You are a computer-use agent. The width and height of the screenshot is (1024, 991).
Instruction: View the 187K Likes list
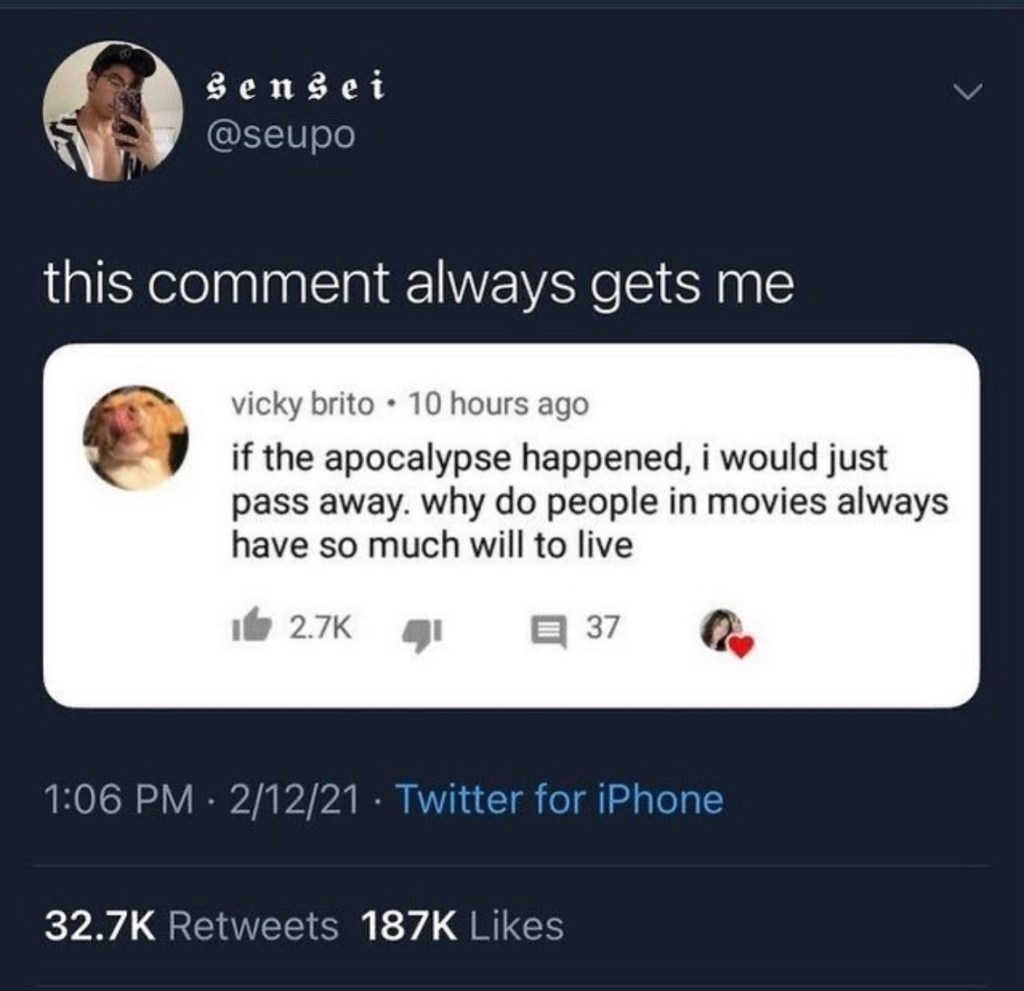coord(462,926)
